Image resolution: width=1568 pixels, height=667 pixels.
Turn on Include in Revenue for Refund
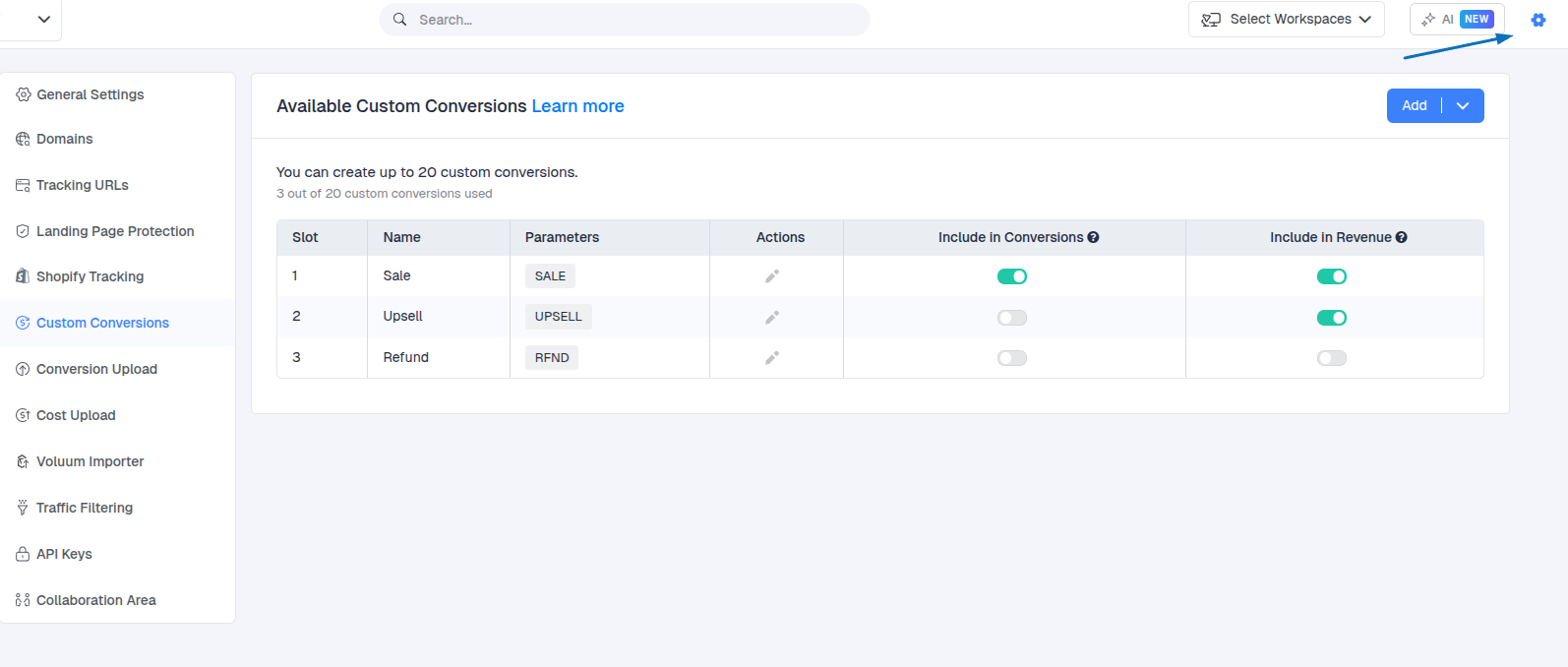(x=1331, y=358)
